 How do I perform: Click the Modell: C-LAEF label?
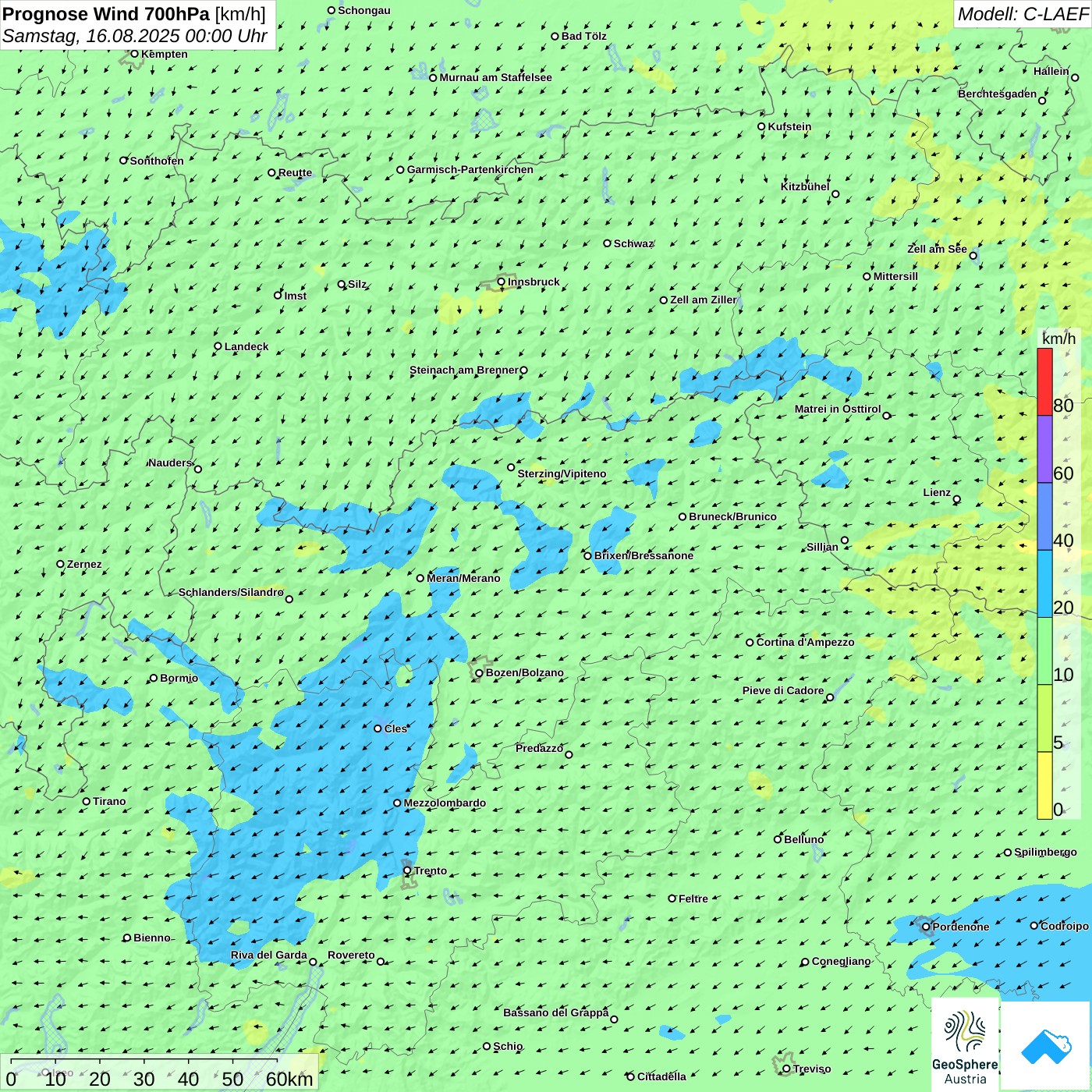1023,14
